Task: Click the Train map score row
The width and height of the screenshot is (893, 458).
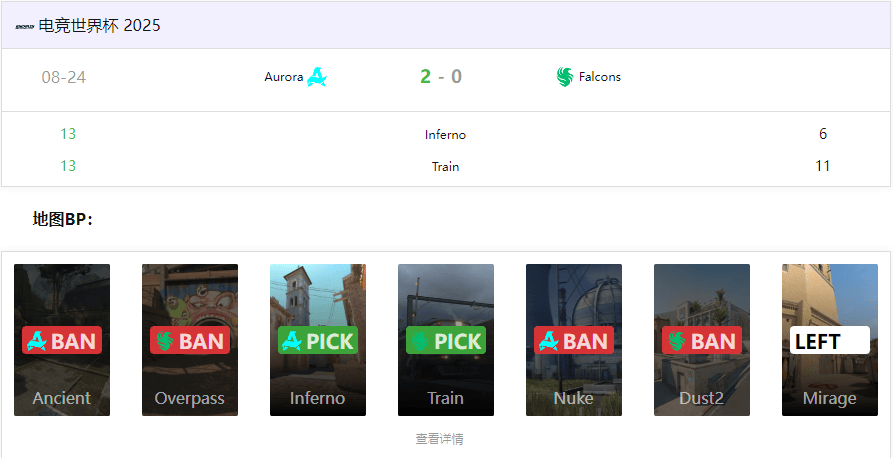Action: pos(445,166)
